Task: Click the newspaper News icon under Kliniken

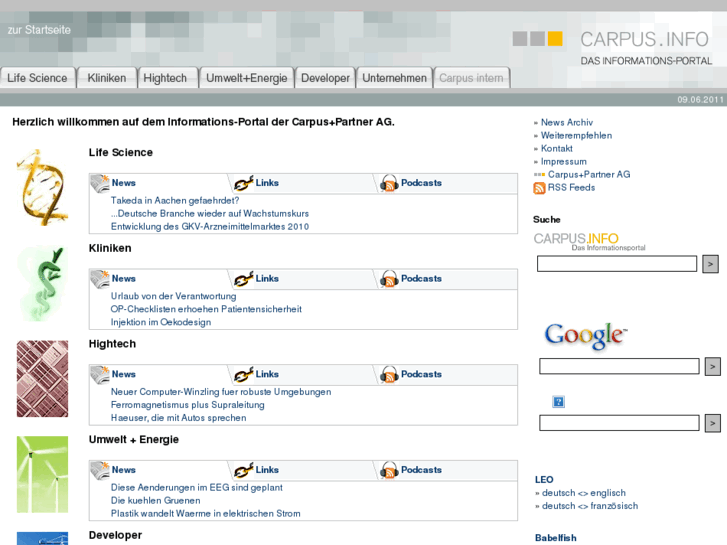Action: coord(100,279)
